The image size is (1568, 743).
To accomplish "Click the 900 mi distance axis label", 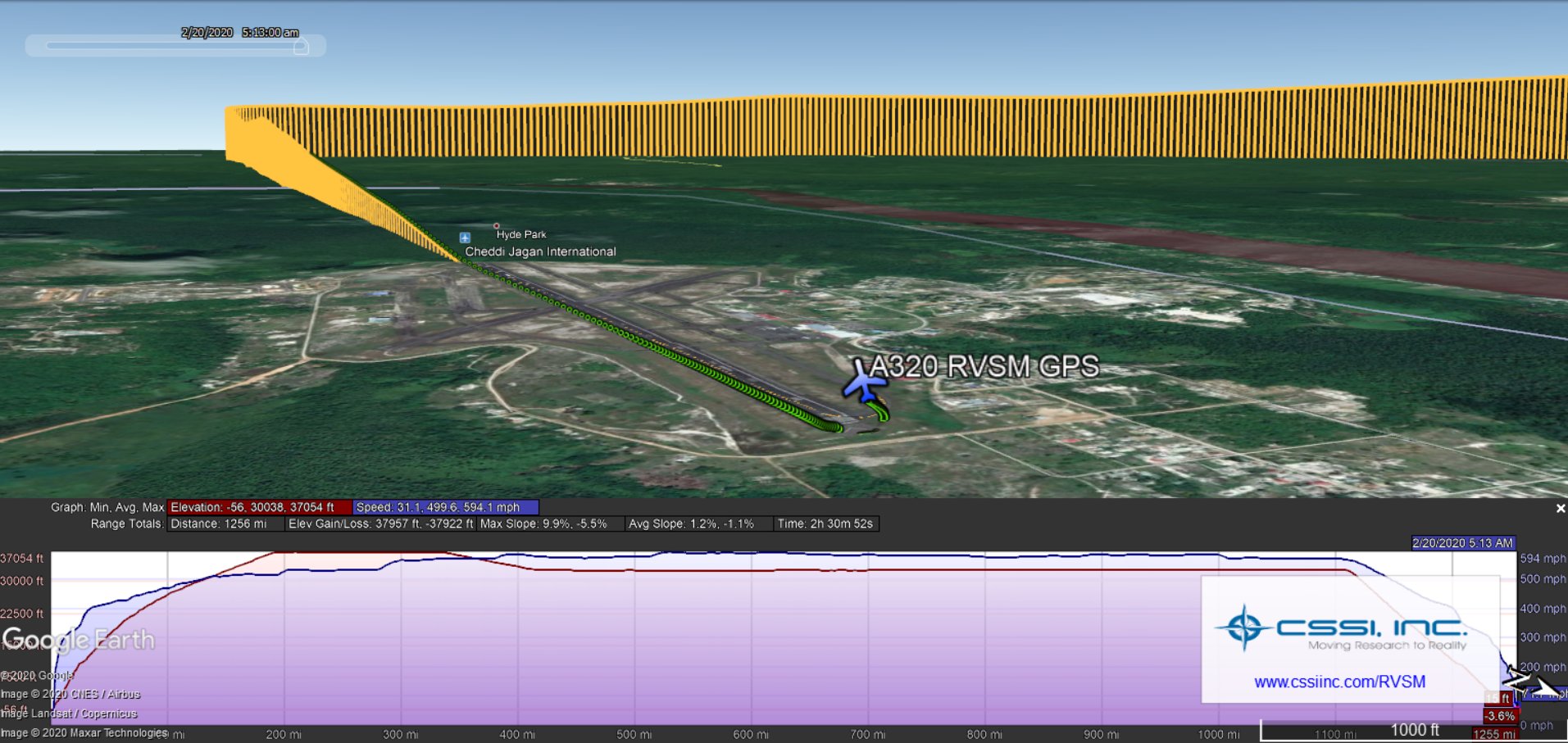I will pos(1101,734).
